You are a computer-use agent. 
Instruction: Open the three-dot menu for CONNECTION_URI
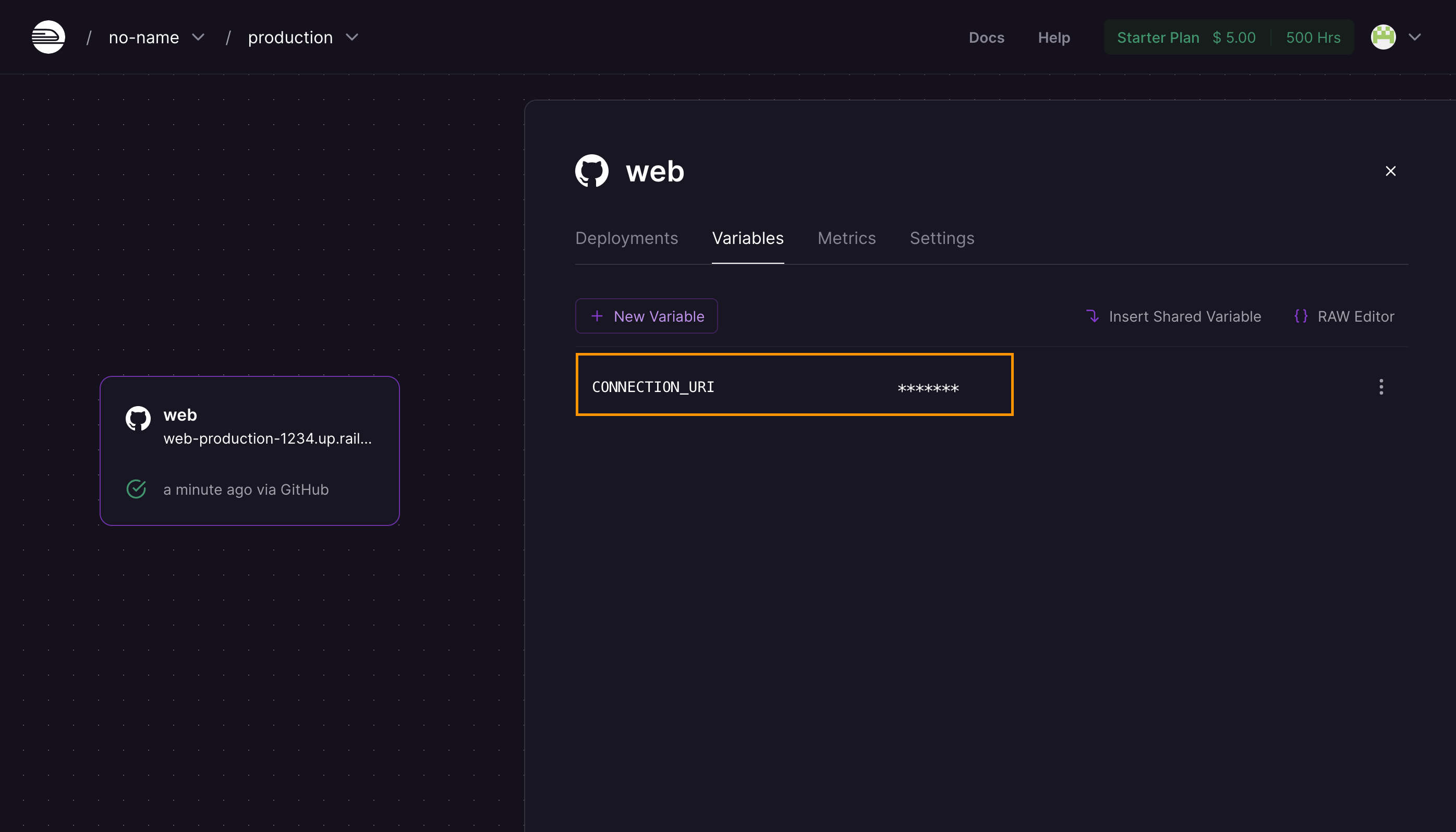click(1380, 387)
